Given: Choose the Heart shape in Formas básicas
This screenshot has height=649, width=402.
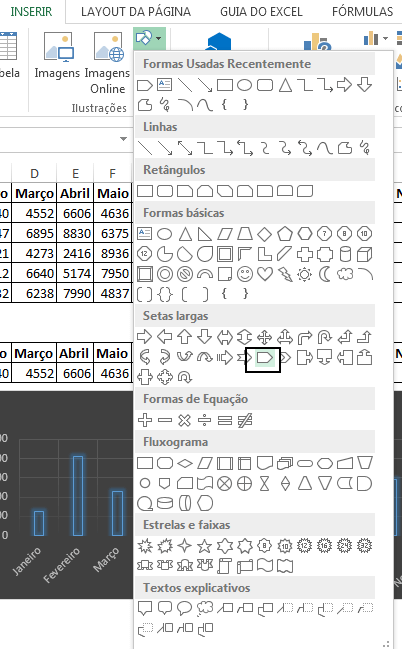Looking at the screenshot, I should tap(265, 274).
